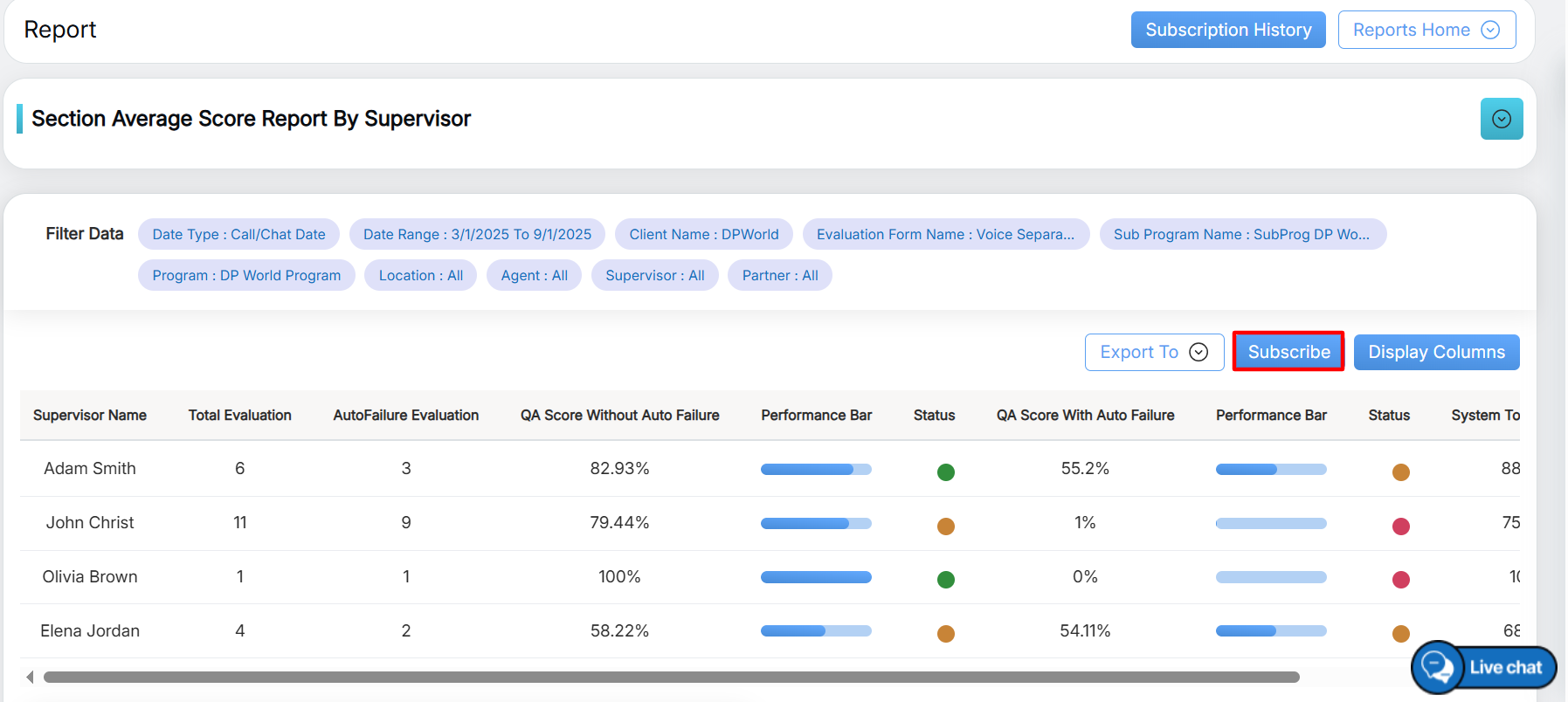The height and width of the screenshot is (702, 1568).
Task: Click Adam Smith's first performance bar
Action: point(815,470)
